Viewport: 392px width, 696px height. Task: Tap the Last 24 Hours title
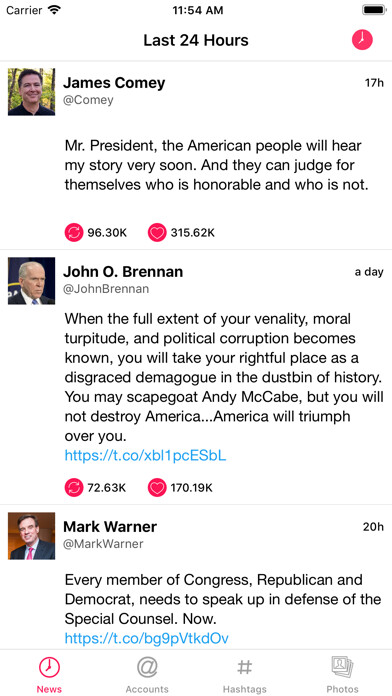coord(196,40)
